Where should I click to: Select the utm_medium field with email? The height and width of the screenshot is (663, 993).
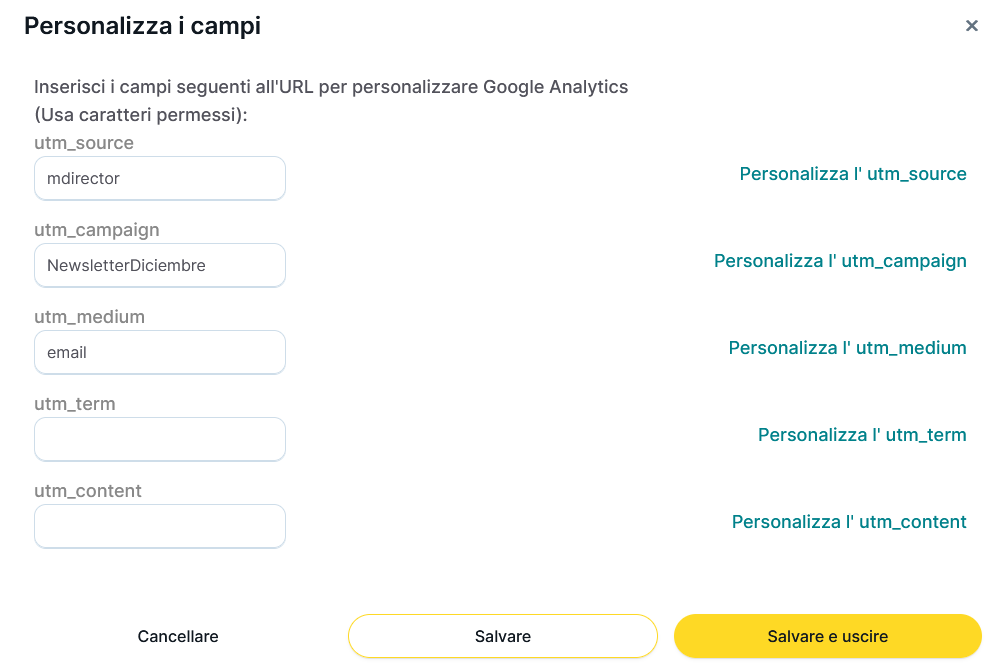[160, 352]
